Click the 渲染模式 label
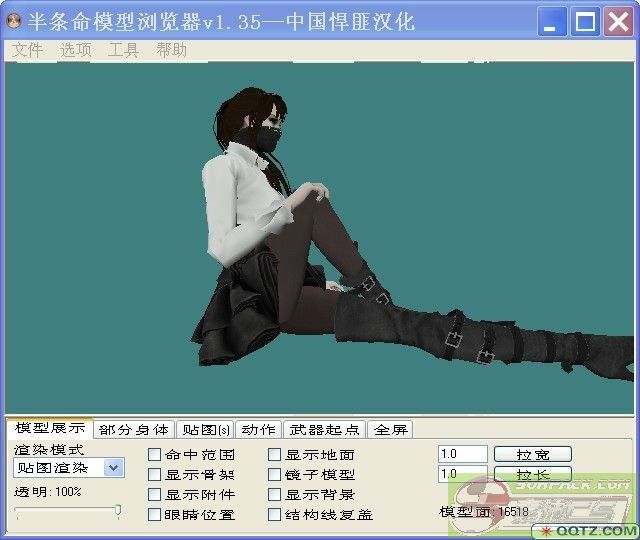 pos(49,450)
